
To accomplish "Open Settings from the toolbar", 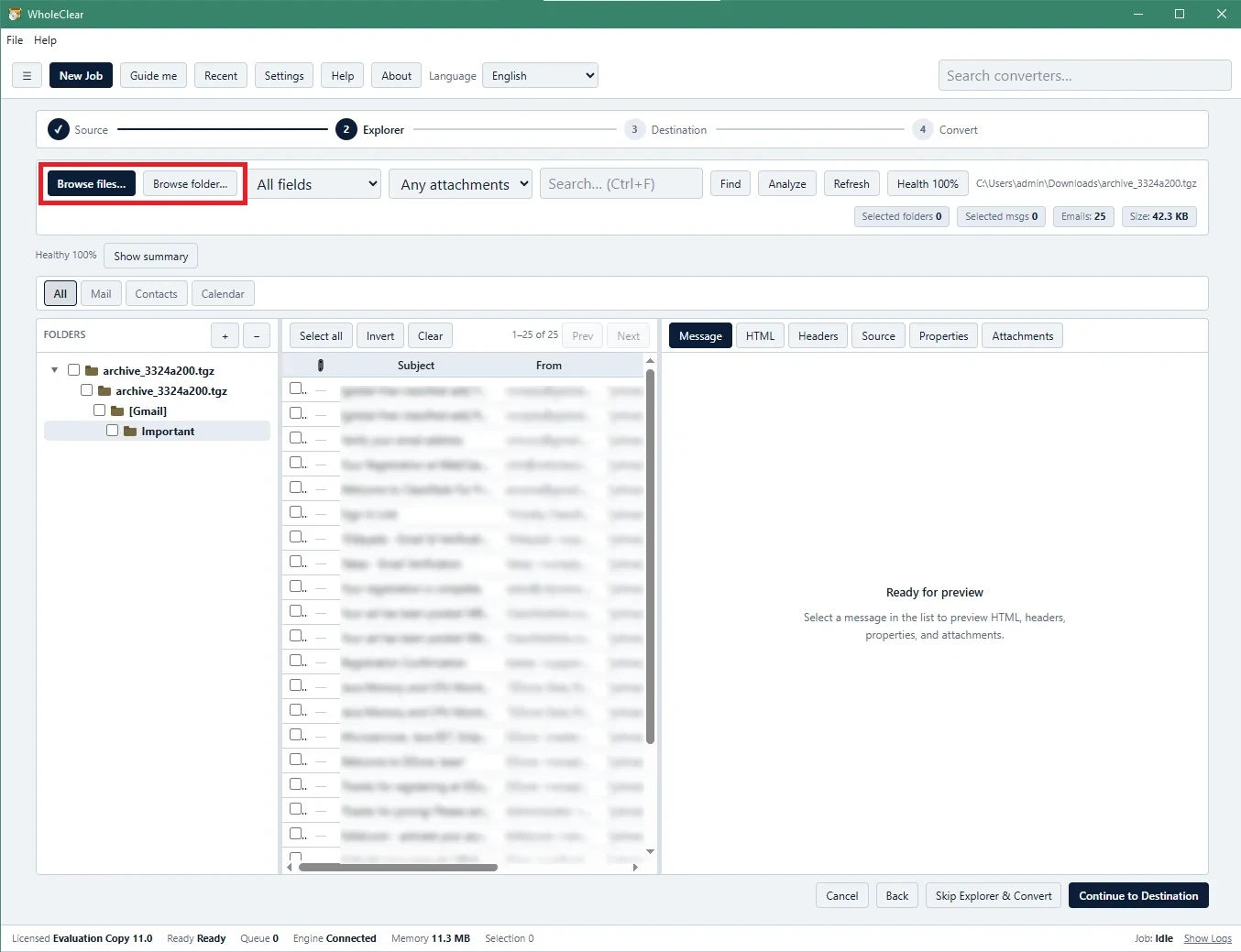I will click(284, 76).
